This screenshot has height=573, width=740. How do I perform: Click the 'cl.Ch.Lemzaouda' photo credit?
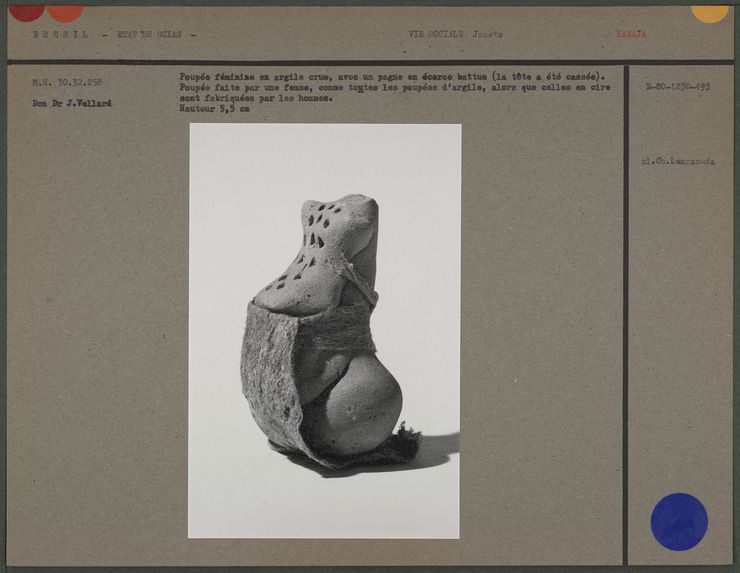(x=678, y=161)
